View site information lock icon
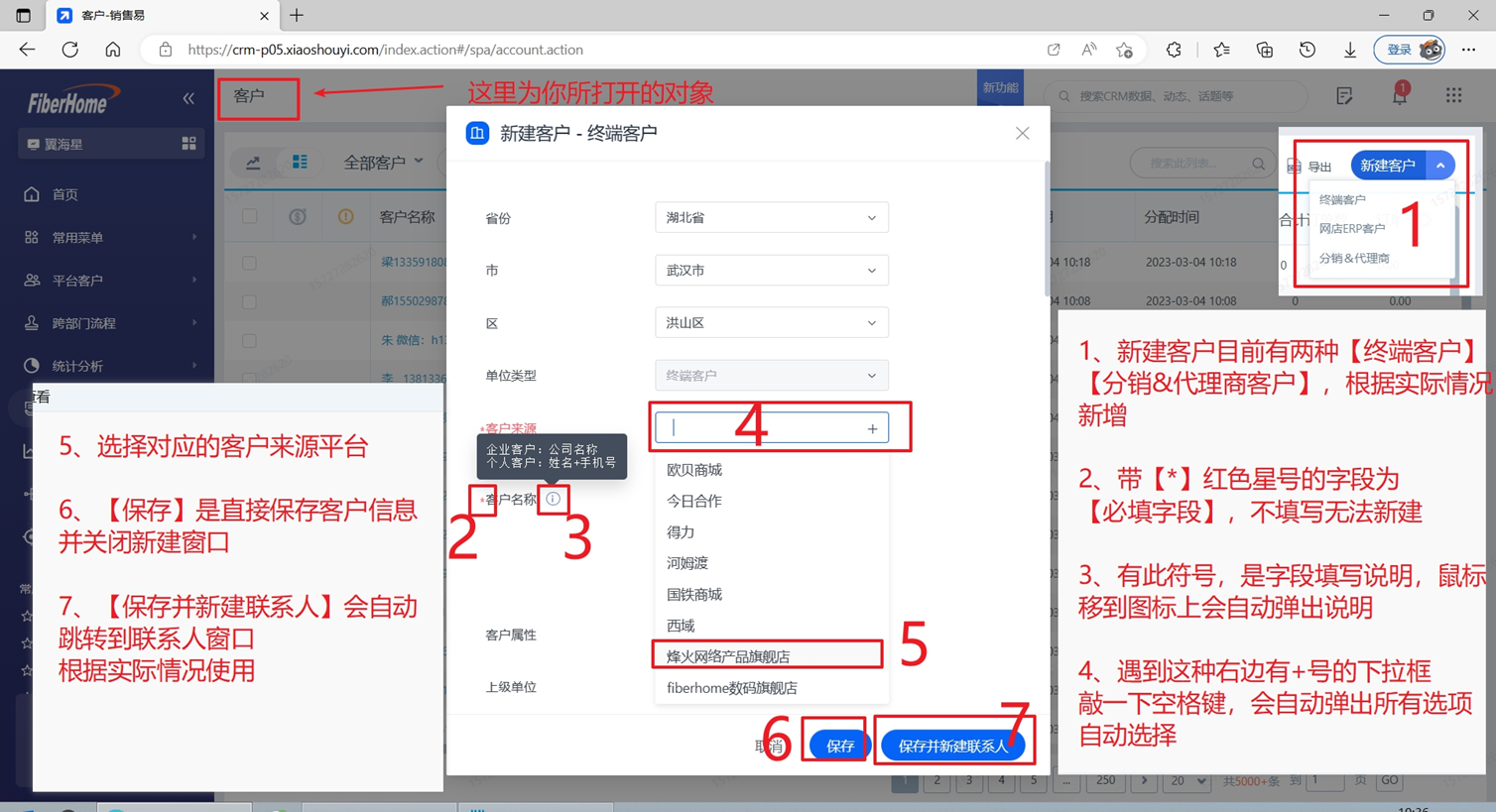The image size is (1496, 812). coord(166,50)
